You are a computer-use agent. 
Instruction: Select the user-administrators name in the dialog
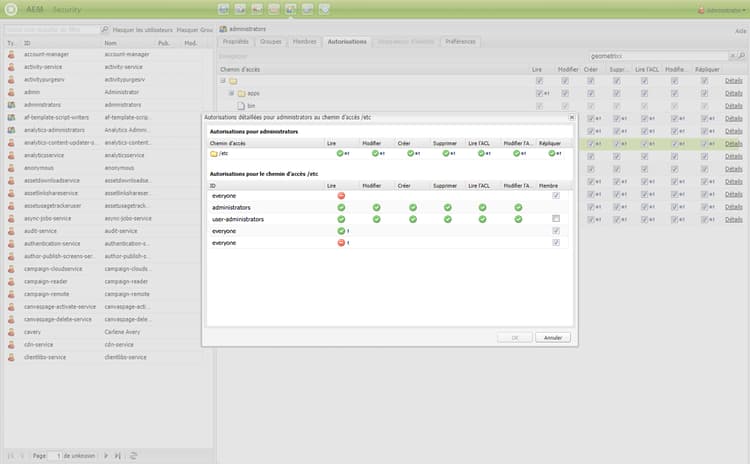coord(238,219)
